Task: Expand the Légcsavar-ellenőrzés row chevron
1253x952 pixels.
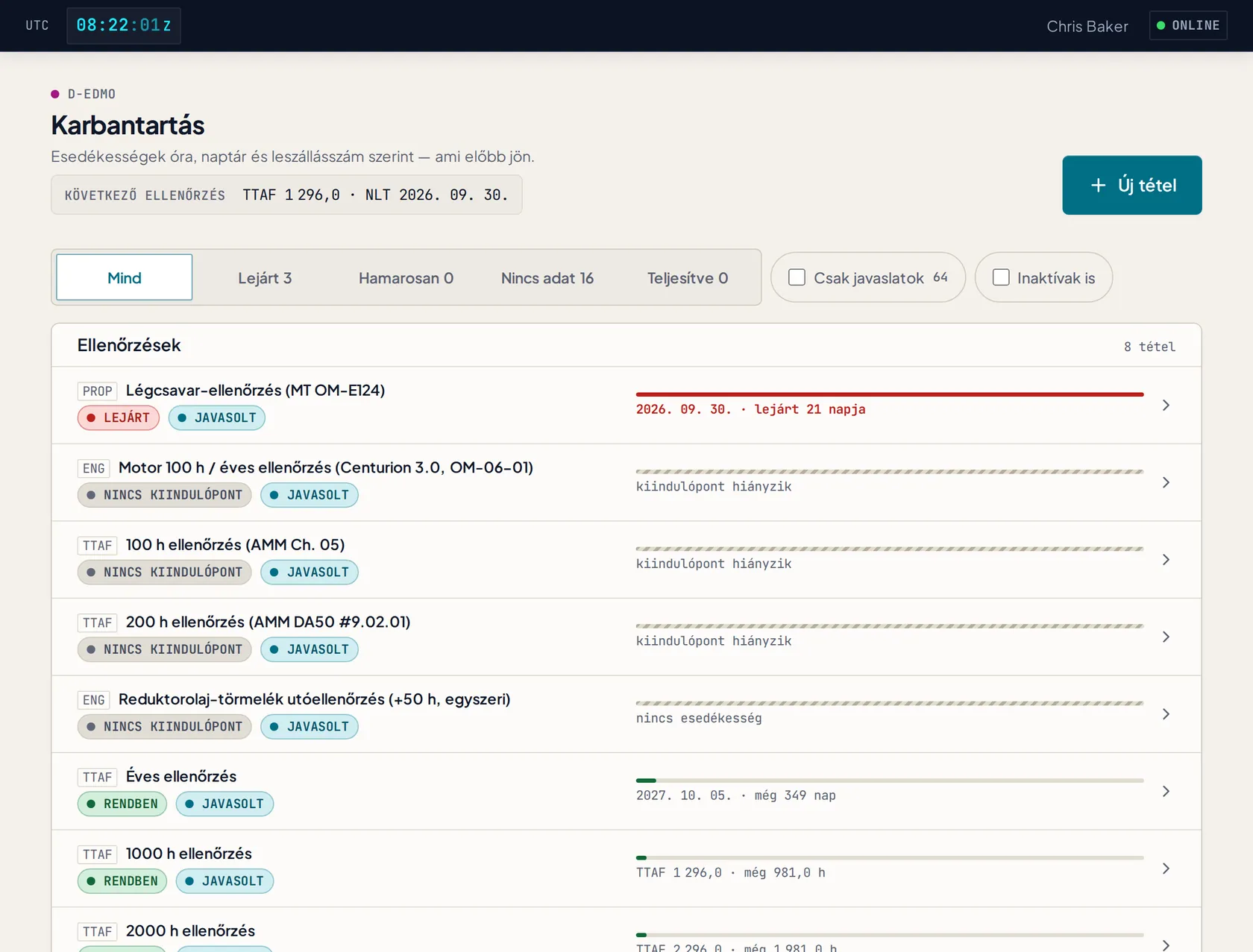Action: point(1166,405)
